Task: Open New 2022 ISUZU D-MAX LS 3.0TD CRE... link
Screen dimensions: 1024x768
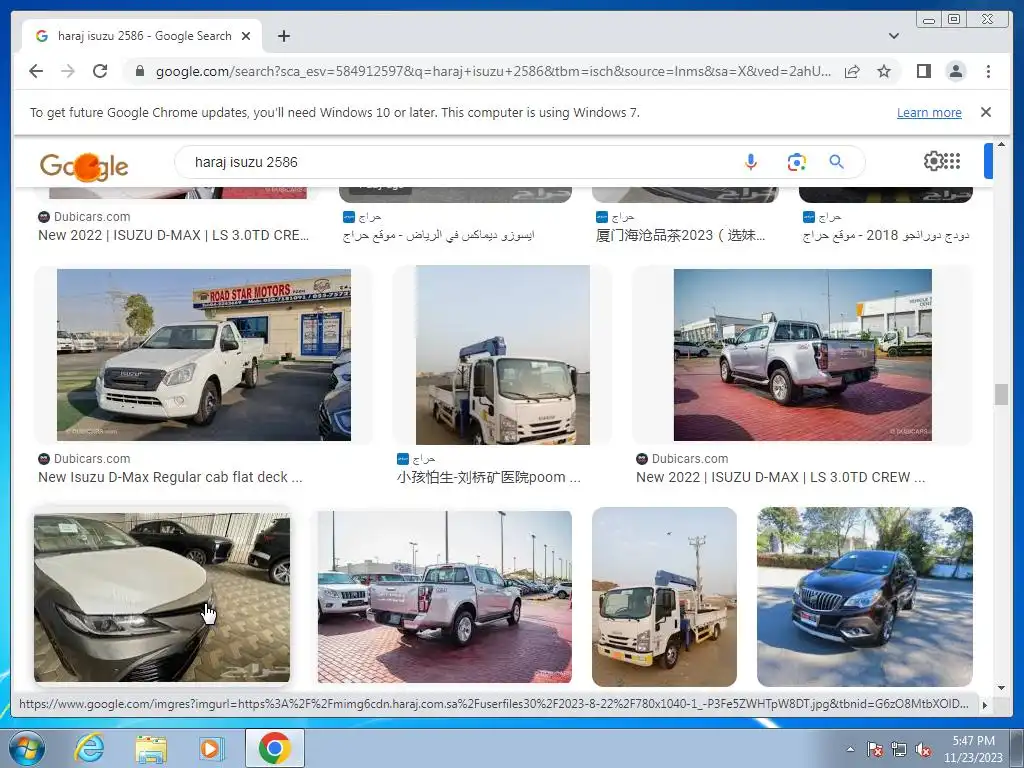Action: (x=173, y=235)
